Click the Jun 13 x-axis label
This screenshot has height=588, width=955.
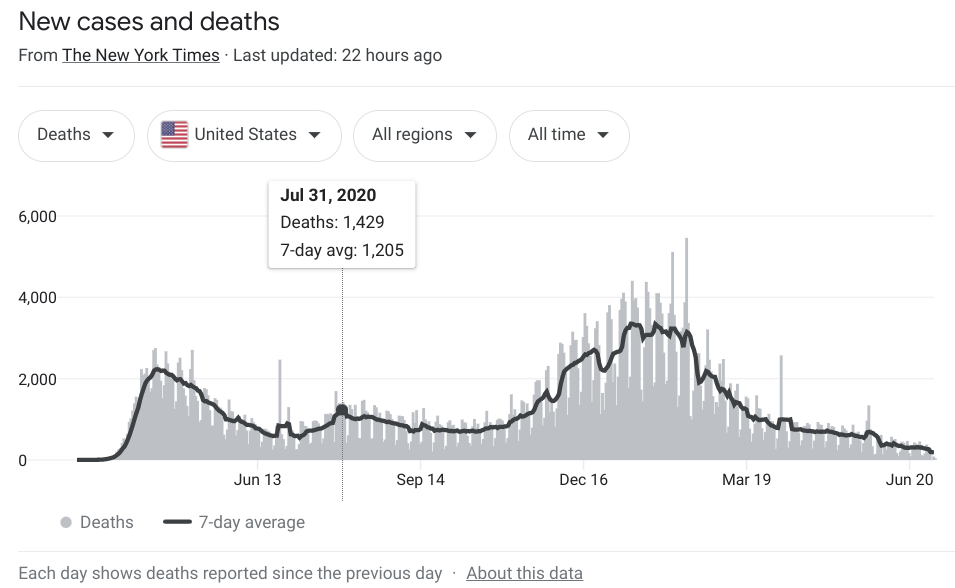[x=258, y=480]
